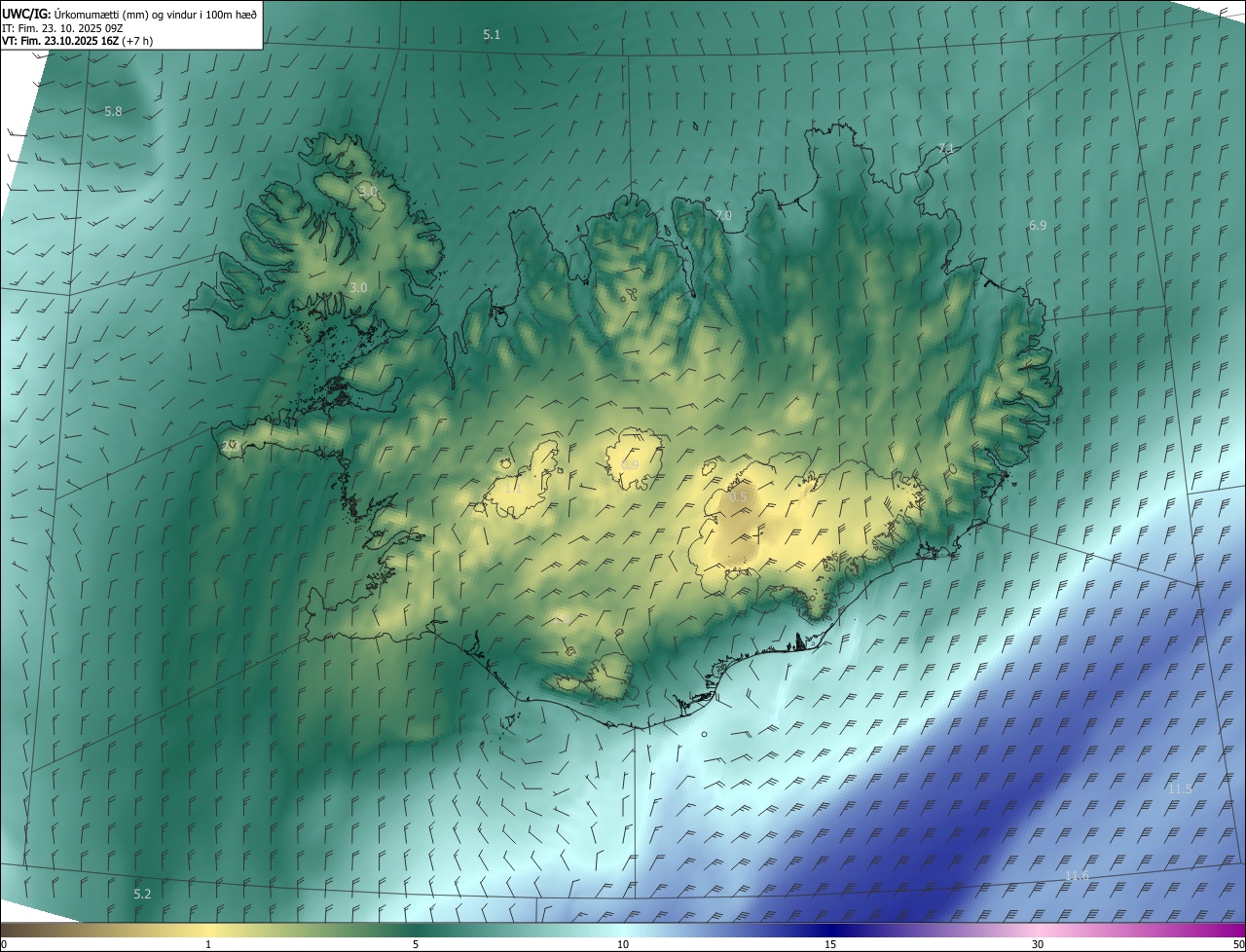Click the pink band between 30 and 50
Image resolution: width=1246 pixels, height=952 pixels.
[1139, 930]
